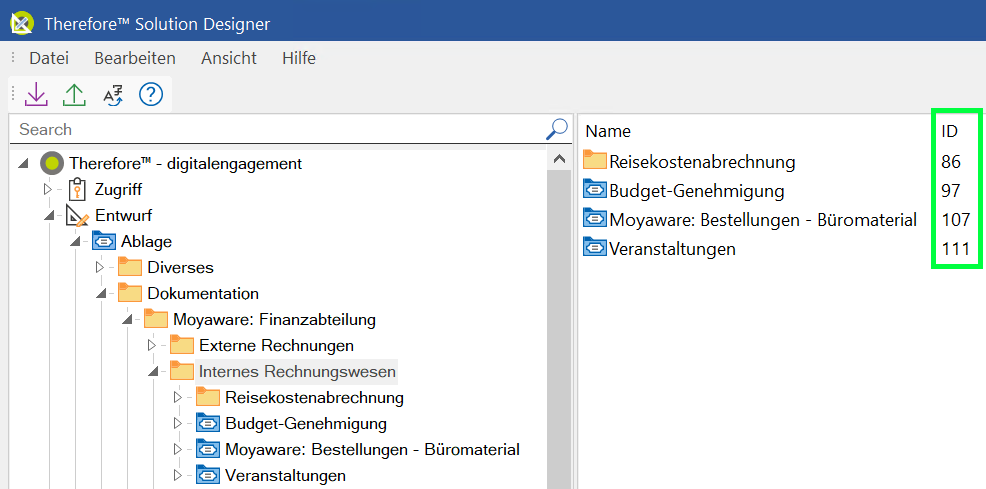Click the toolbar grip handle
The width and height of the screenshot is (986, 489).
tap(13, 95)
